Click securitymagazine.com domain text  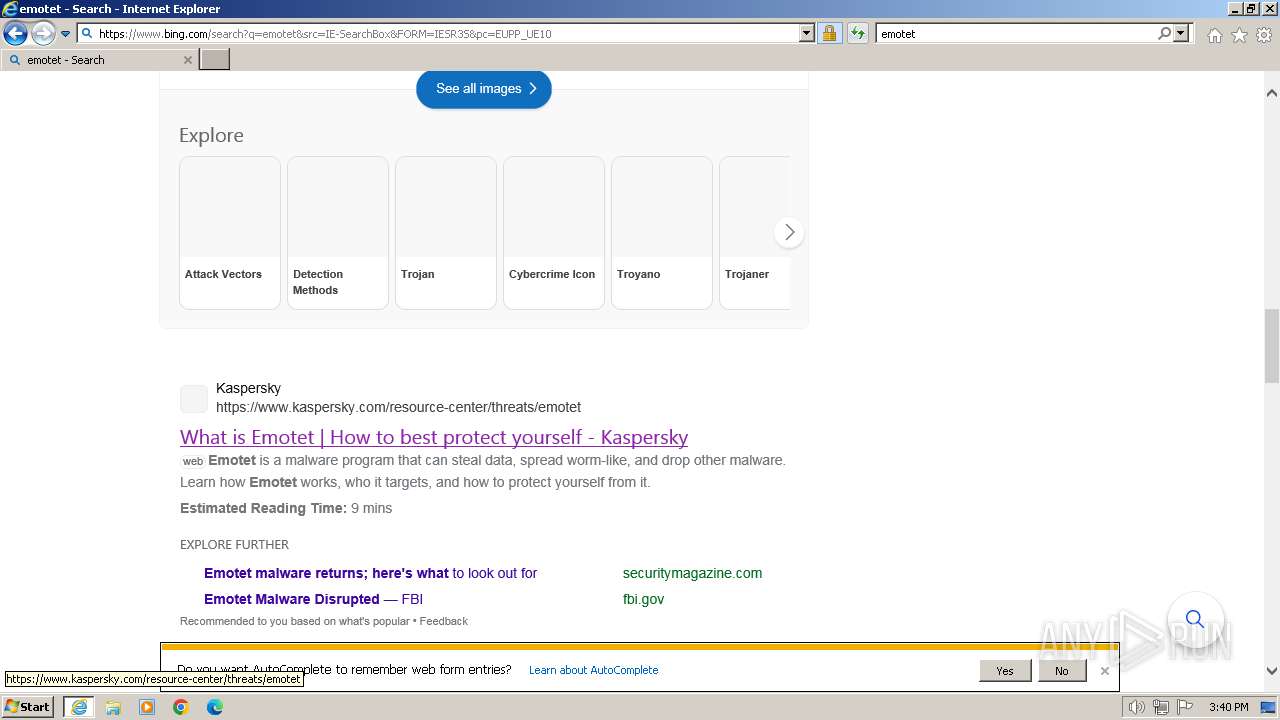692,573
